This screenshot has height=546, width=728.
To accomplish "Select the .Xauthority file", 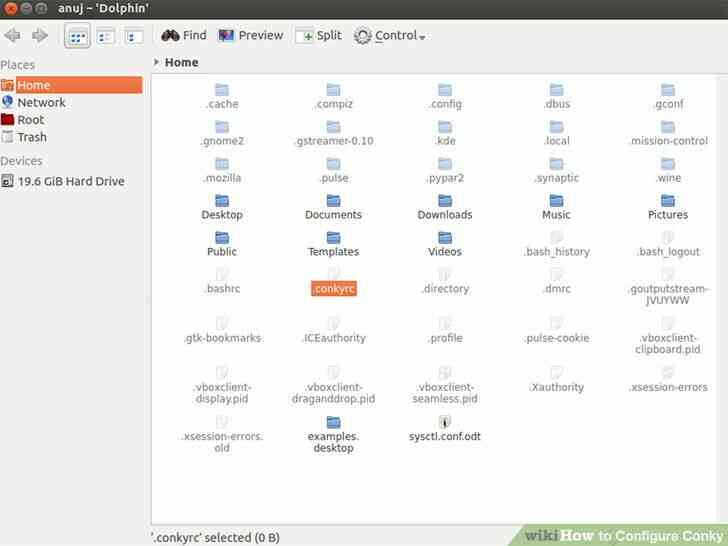I will tap(556, 380).
